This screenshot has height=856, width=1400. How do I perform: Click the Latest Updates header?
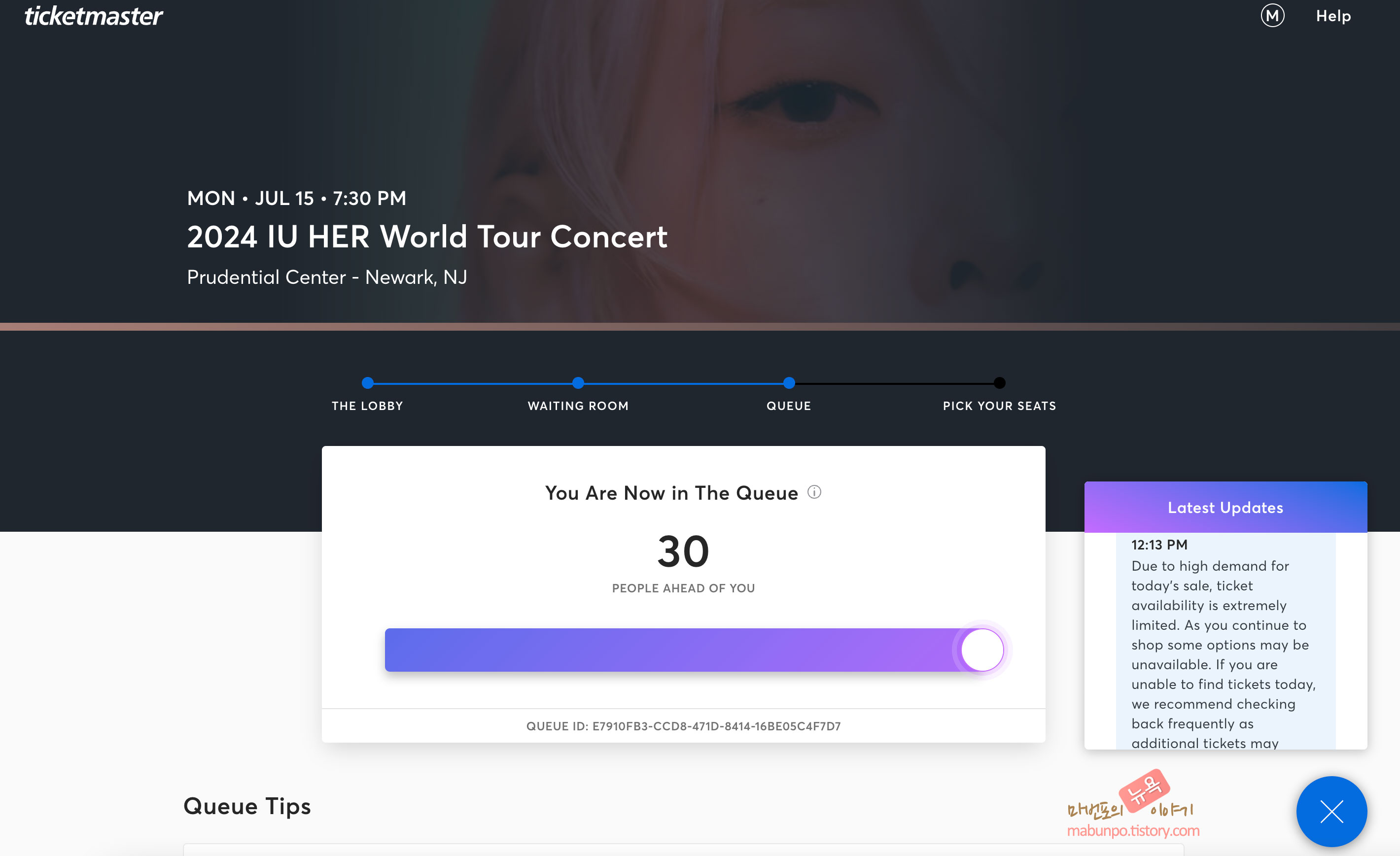1225,507
